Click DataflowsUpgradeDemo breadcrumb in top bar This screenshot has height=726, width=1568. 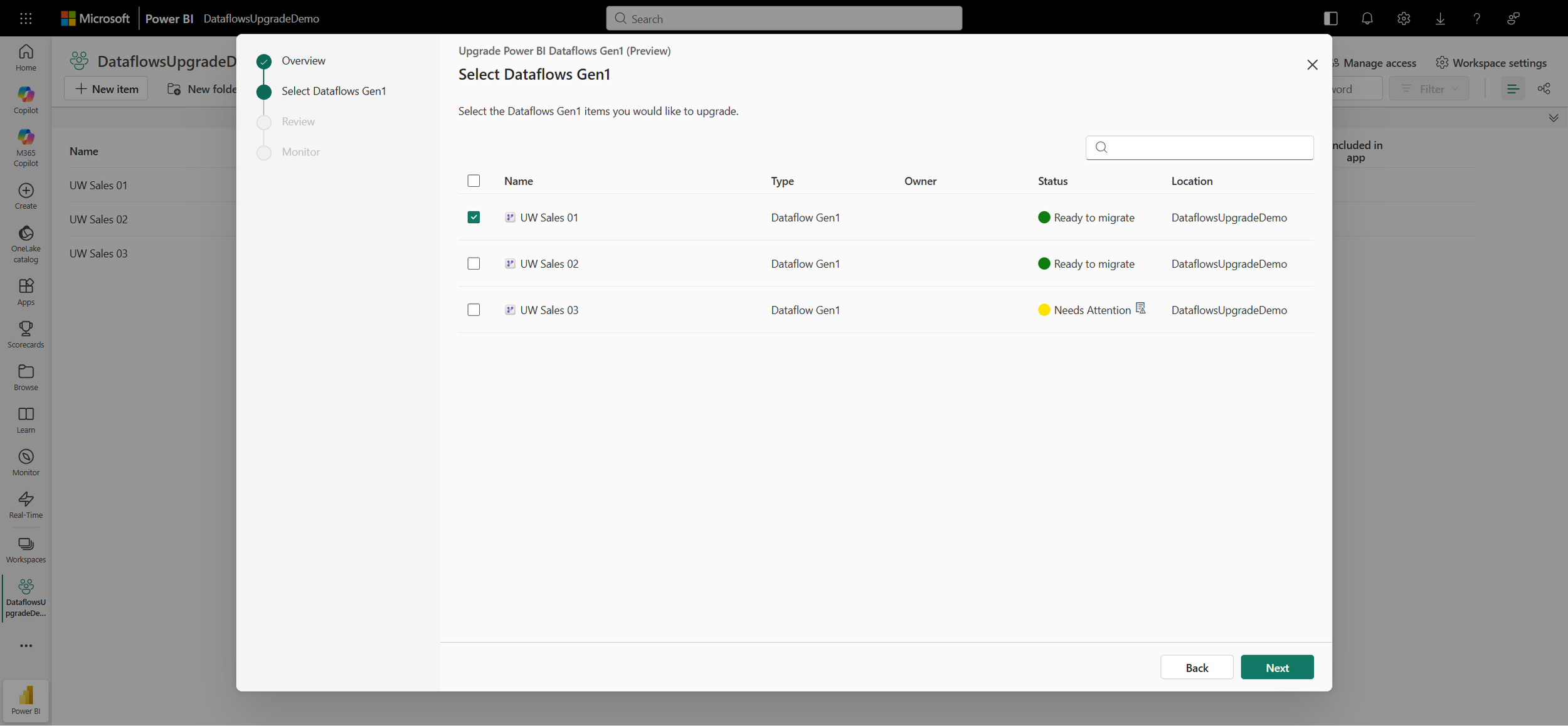click(x=262, y=19)
